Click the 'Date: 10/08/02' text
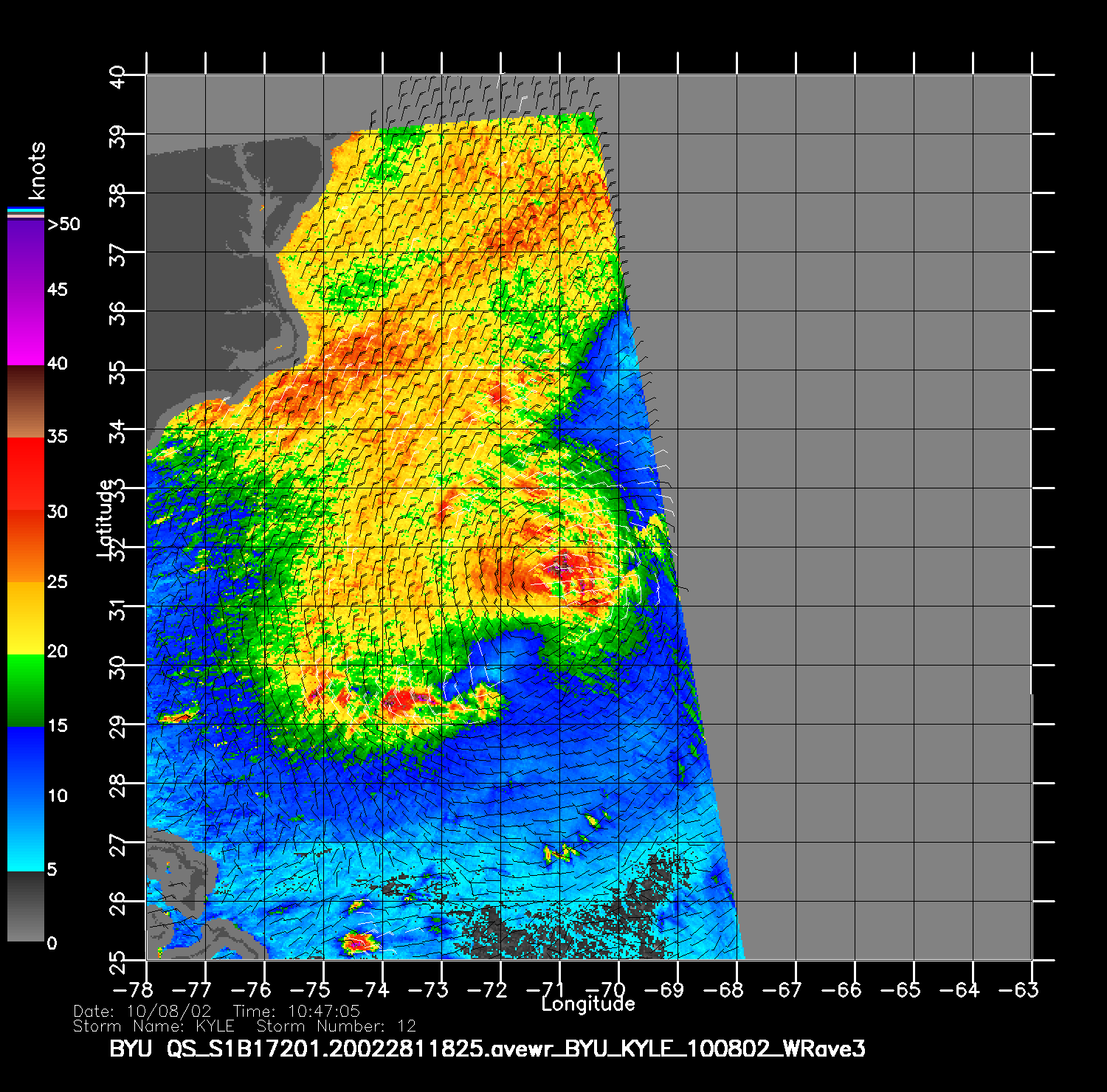This screenshot has height=1092, width=1107. point(142,1012)
